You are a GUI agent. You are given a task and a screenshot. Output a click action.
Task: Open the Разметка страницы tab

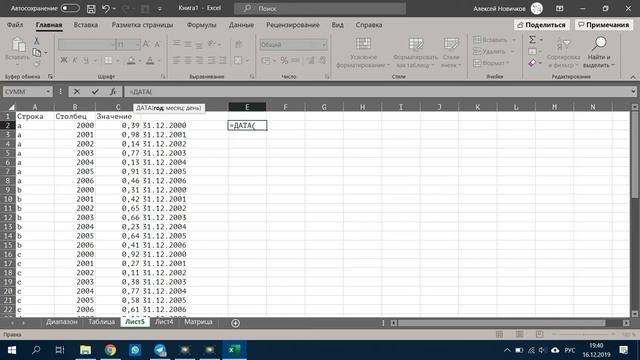142,25
